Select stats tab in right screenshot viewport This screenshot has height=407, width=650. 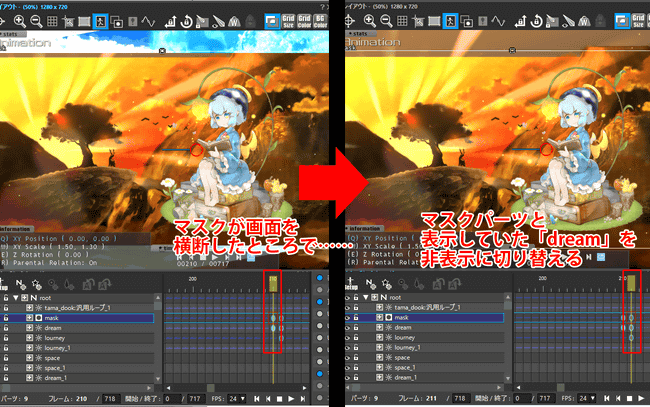(x=359, y=33)
